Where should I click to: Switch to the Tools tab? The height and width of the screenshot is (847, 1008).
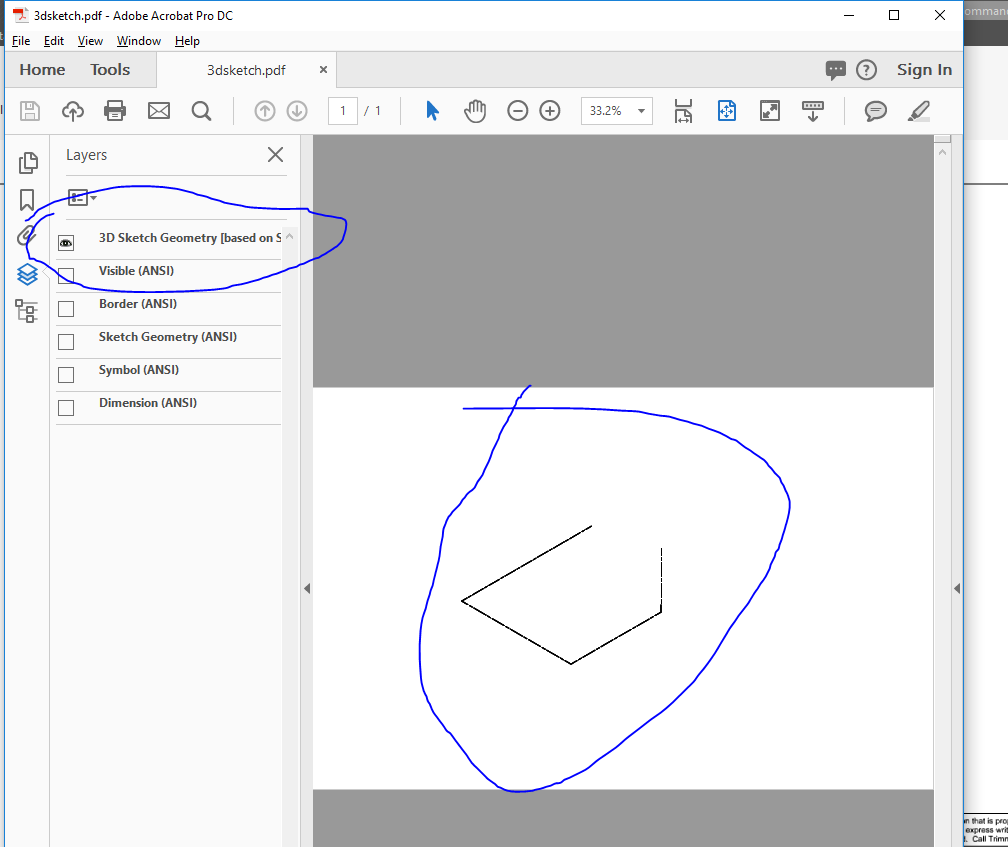tap(110, 69)
